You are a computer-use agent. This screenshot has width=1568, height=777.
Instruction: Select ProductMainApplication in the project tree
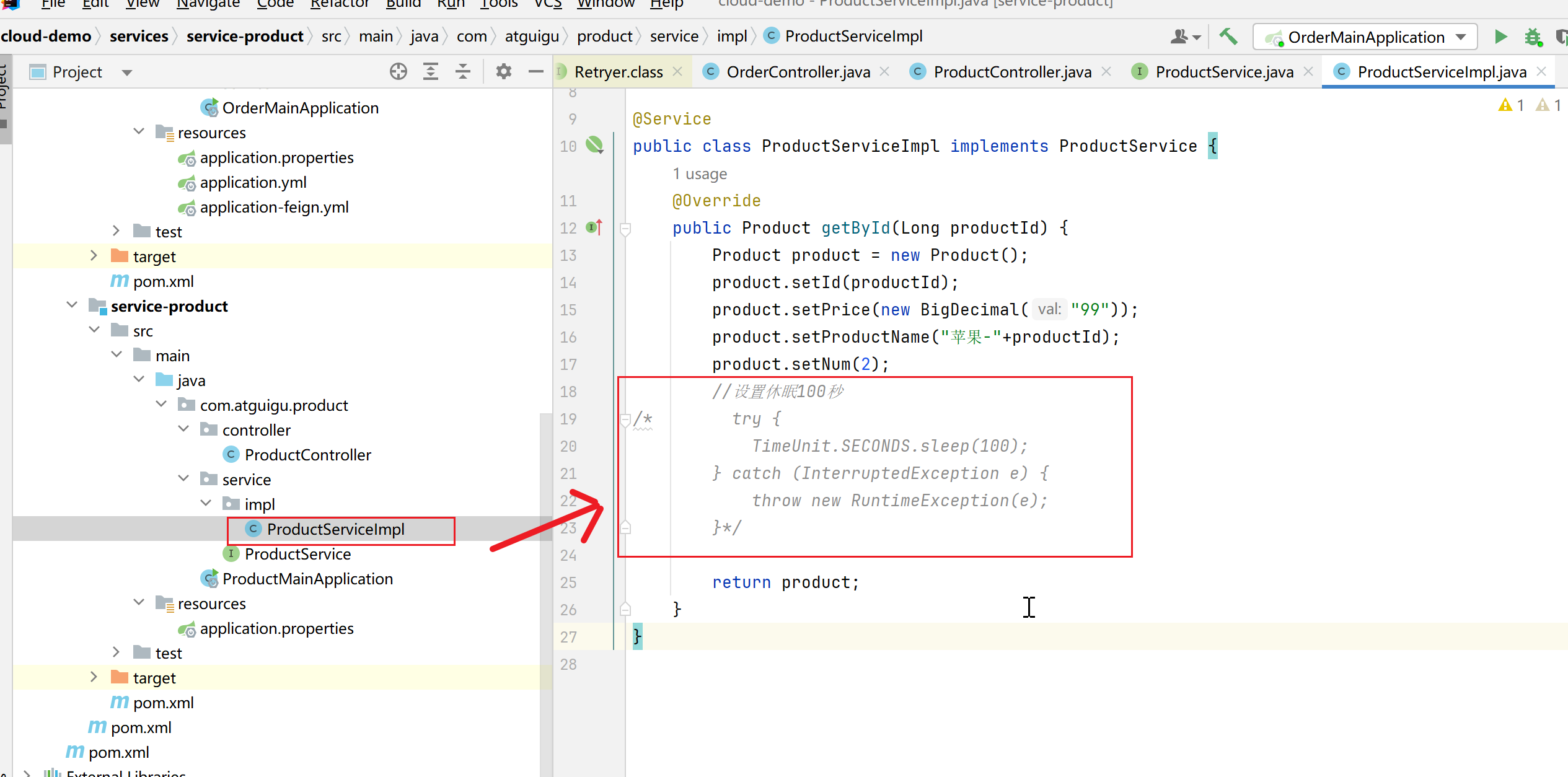(x=307, y=579)
